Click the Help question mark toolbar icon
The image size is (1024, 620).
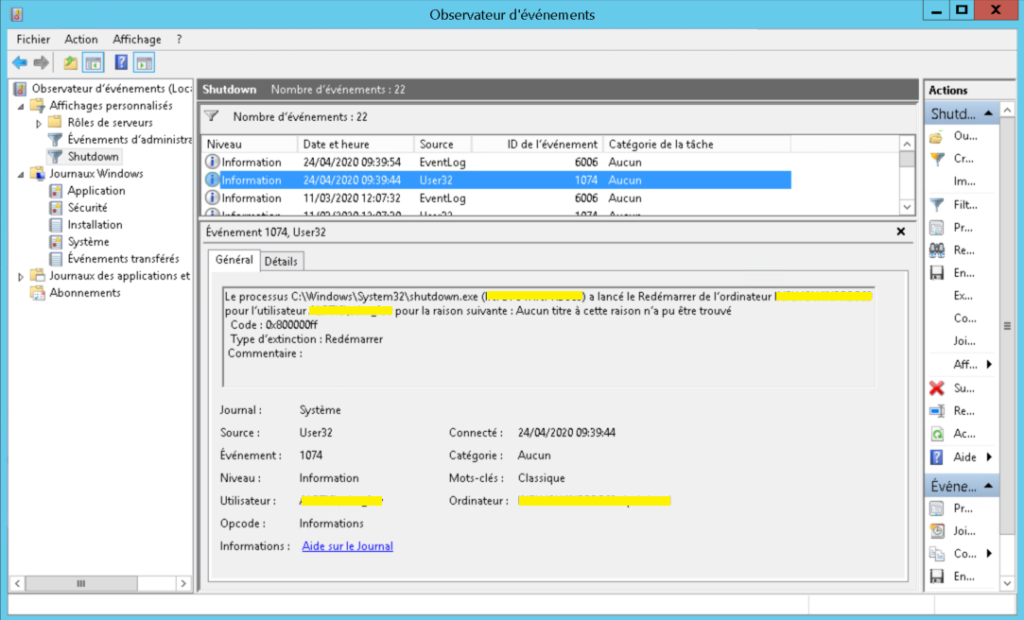pos(119,62)
